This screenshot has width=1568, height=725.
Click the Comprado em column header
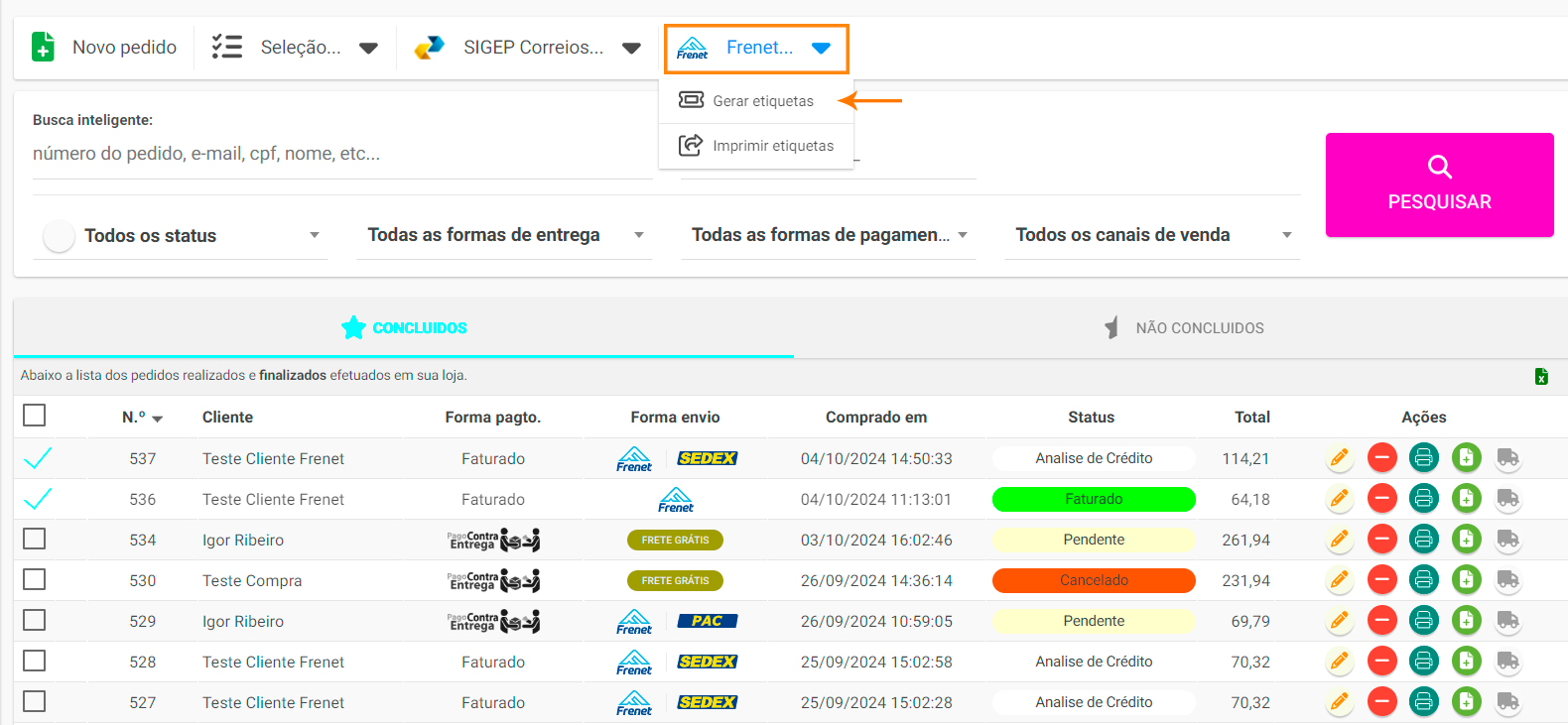876,418
